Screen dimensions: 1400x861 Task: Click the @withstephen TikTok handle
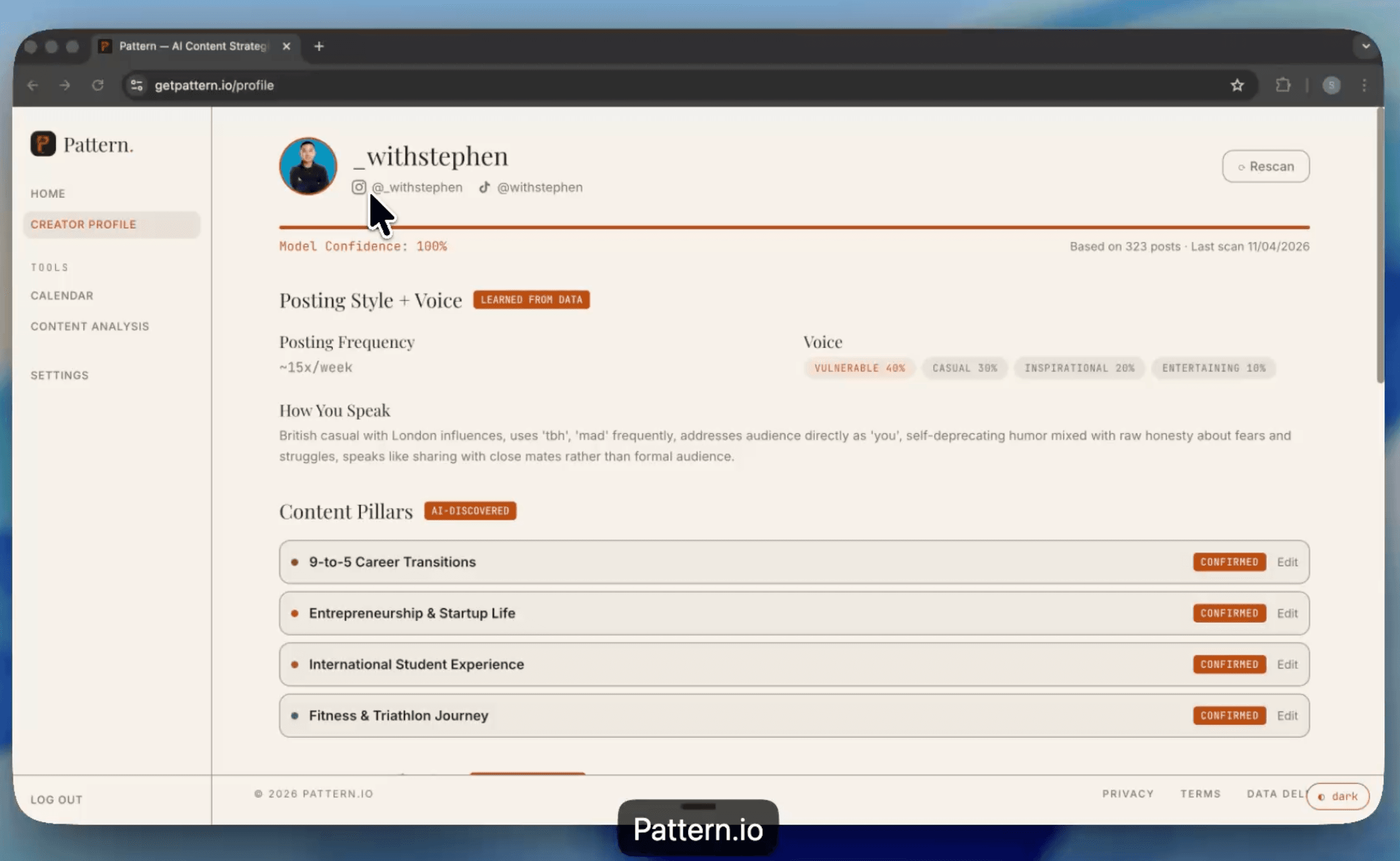[541, 187]
